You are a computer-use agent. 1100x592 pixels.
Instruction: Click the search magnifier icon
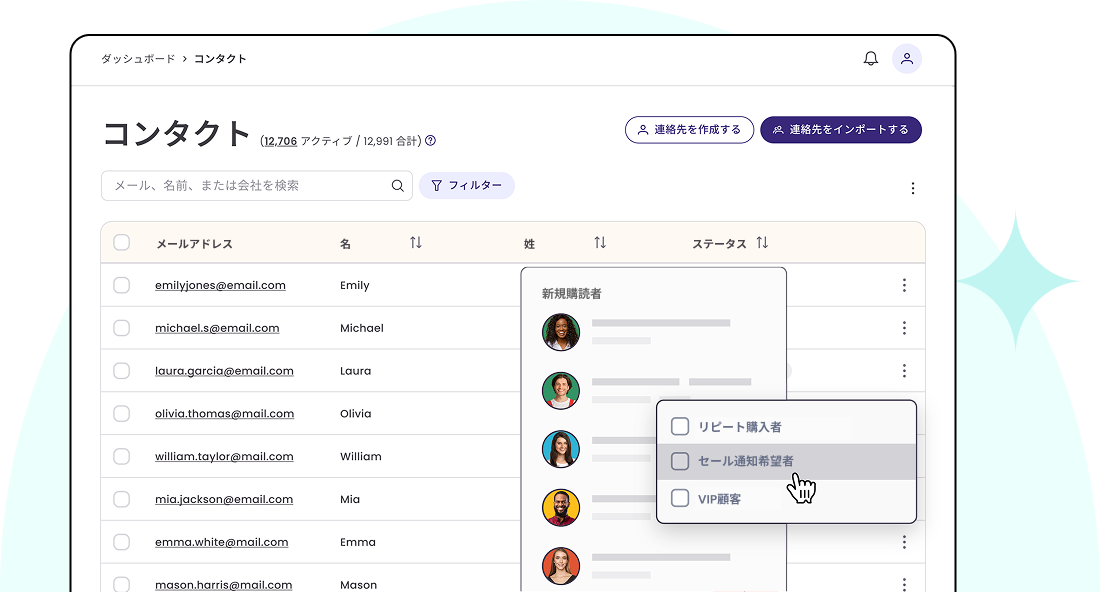coord(397,186)
